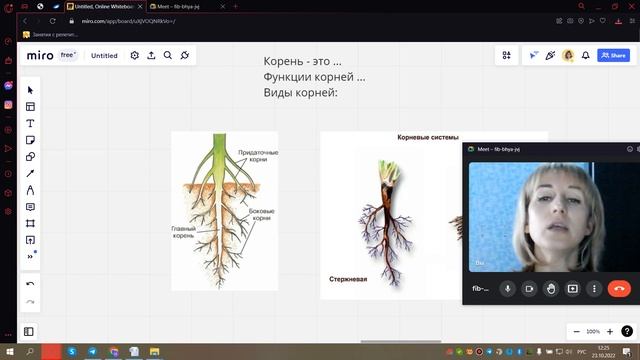This screenshot has height=360, width=640.
Task: Select the Pen drawing tool
Action: pos(30,190)
